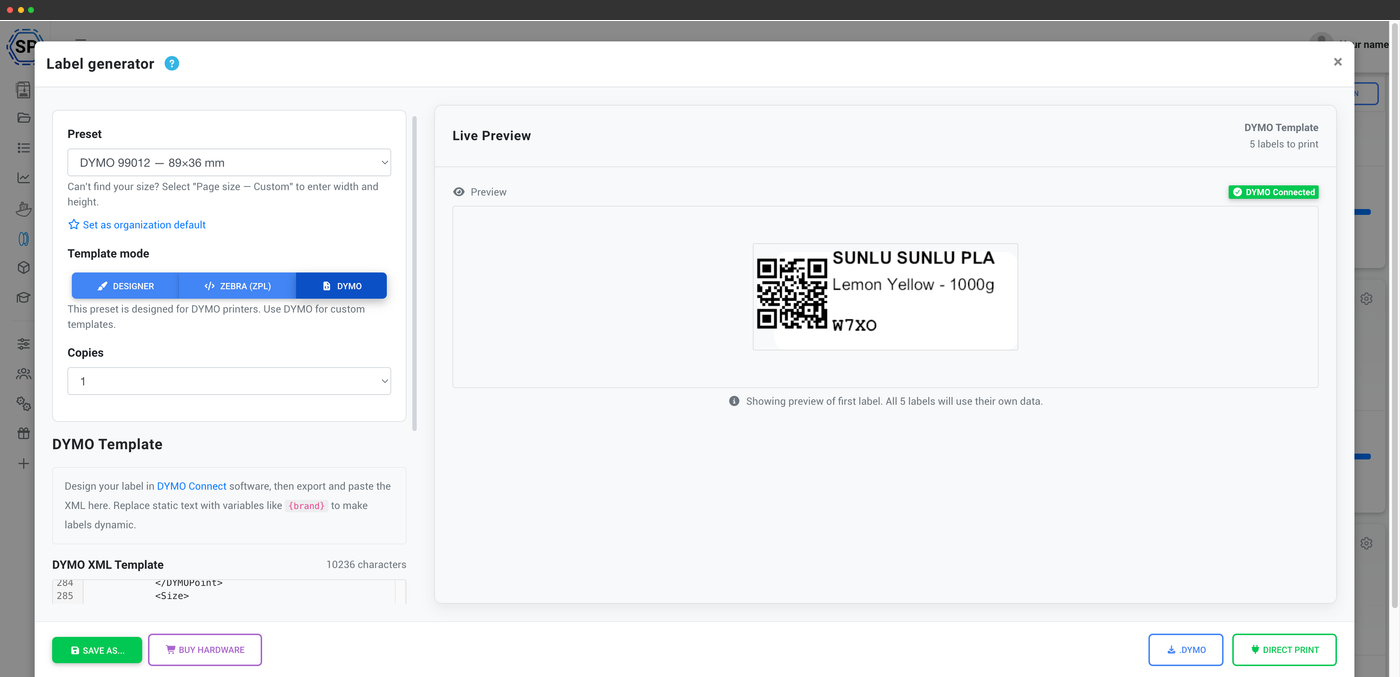Open the users group icon in sidebar
This screenshot has height=677, width=1400.
tap(24, 374)
